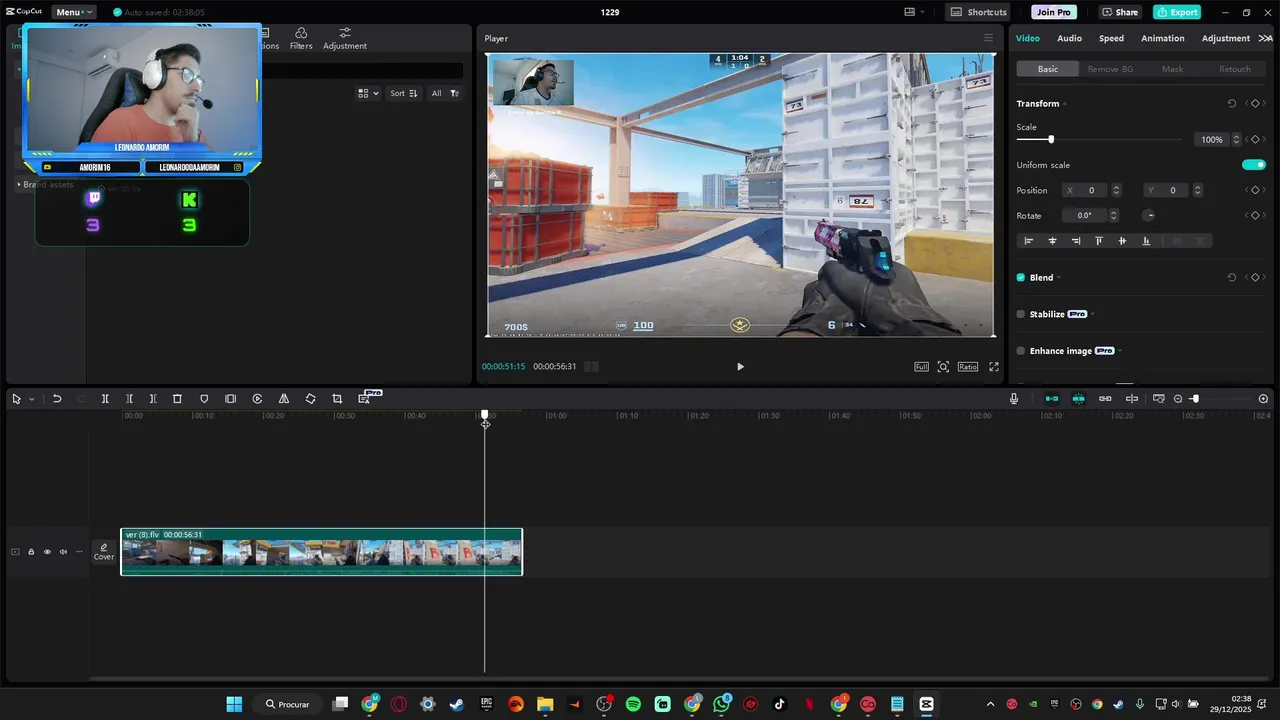Click the Cover button on timeline

point(104,552)
